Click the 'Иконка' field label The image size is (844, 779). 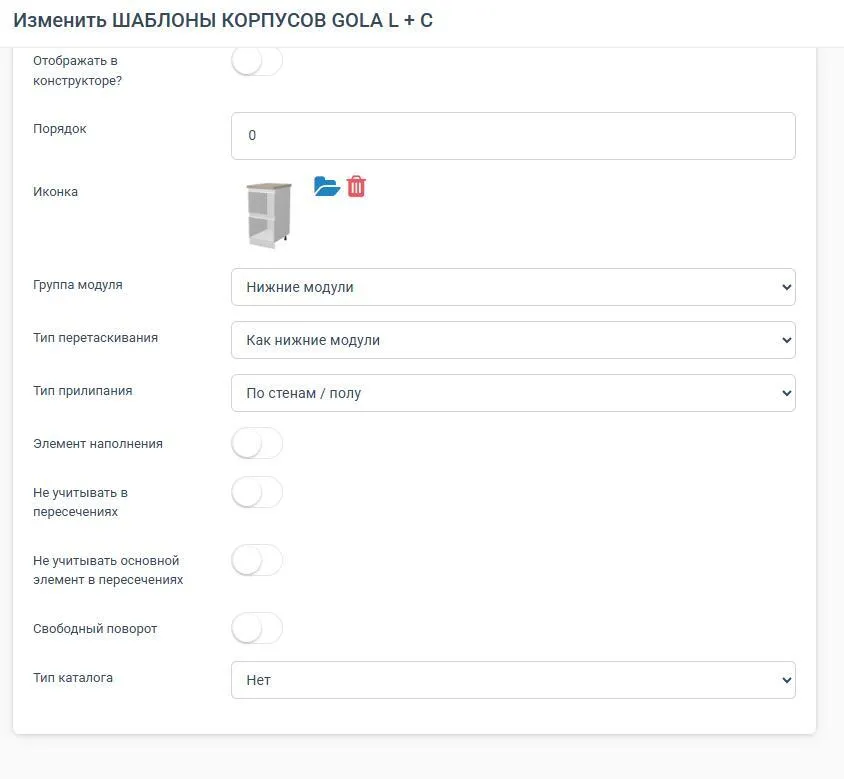[x=55, y=192]
